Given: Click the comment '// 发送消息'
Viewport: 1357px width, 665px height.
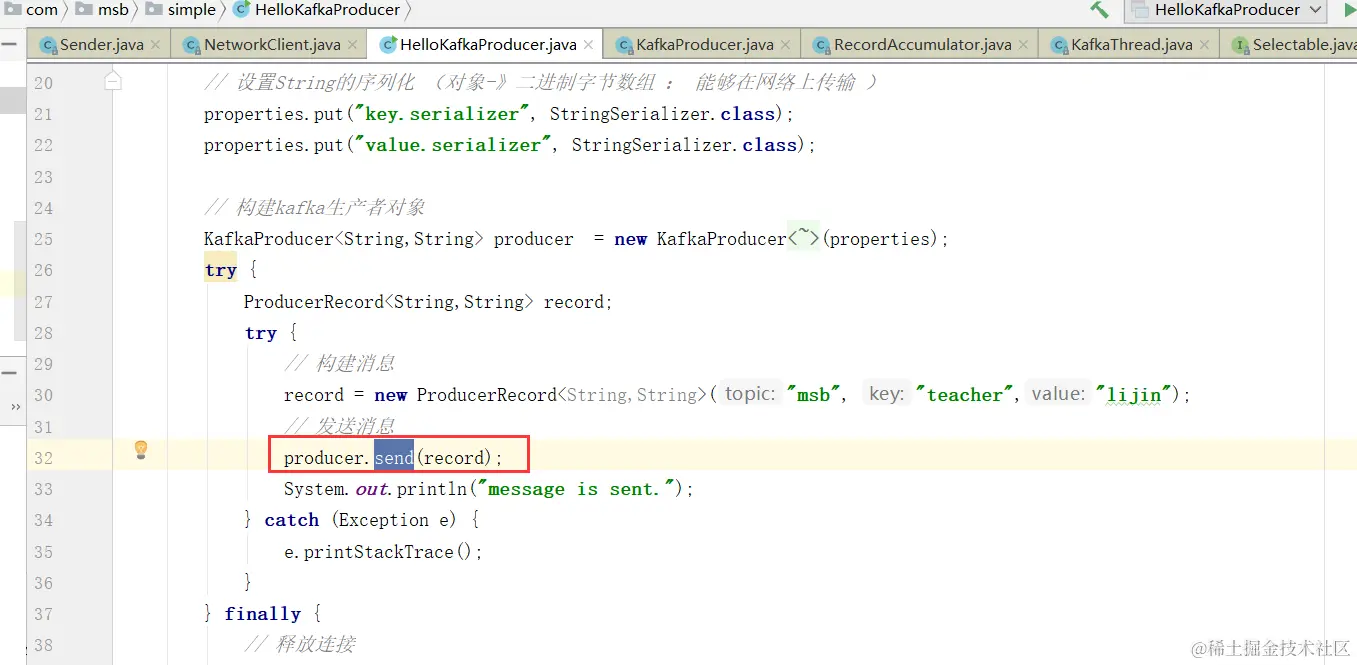Looking at the screenshot, I should pos(340,426).
